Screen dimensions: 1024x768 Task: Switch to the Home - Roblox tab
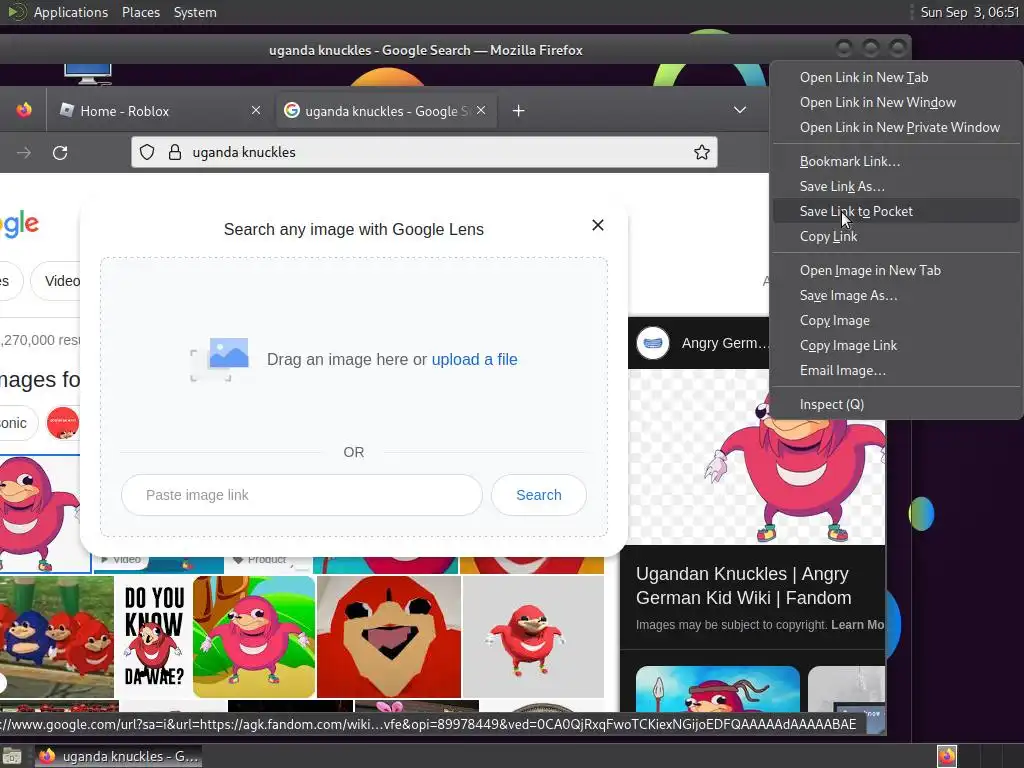[x=158, y=111]
